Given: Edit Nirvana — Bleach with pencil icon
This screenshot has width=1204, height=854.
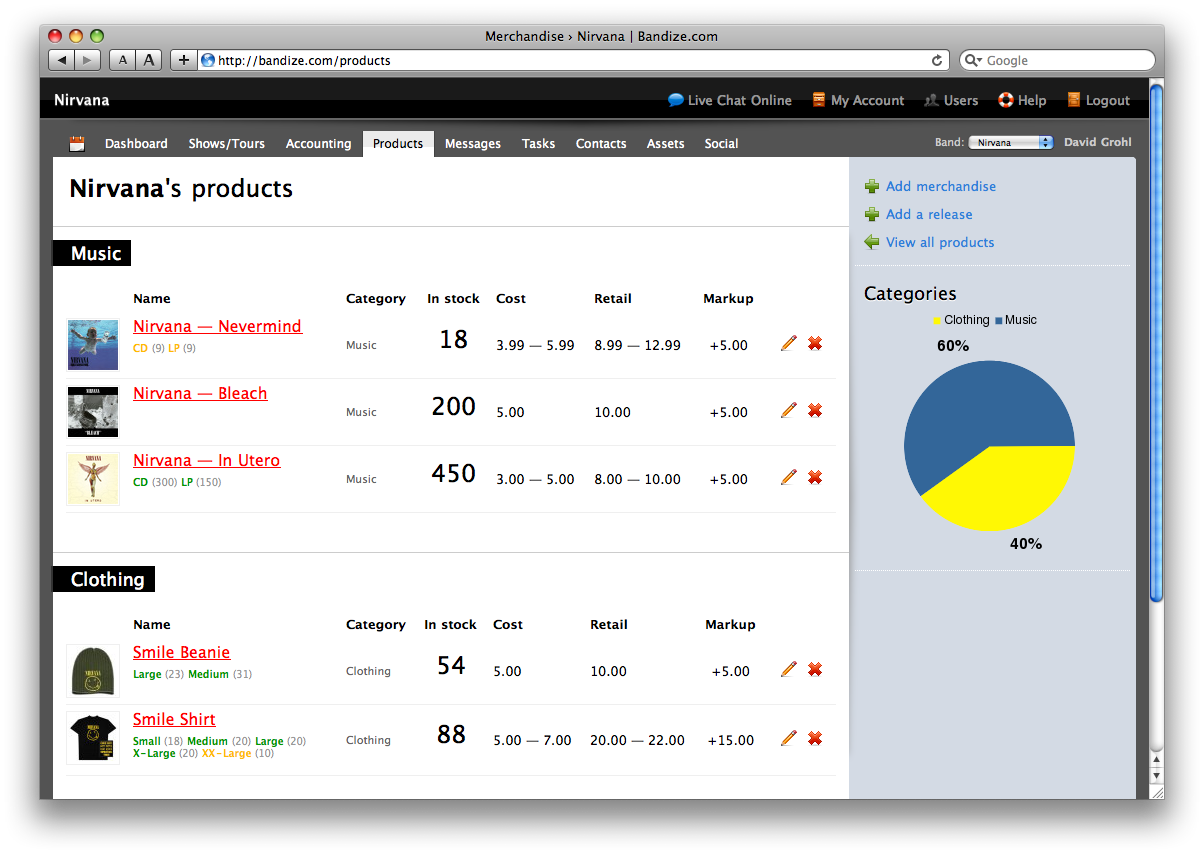Looking at the screenshot, I should [x=789, y=410].
